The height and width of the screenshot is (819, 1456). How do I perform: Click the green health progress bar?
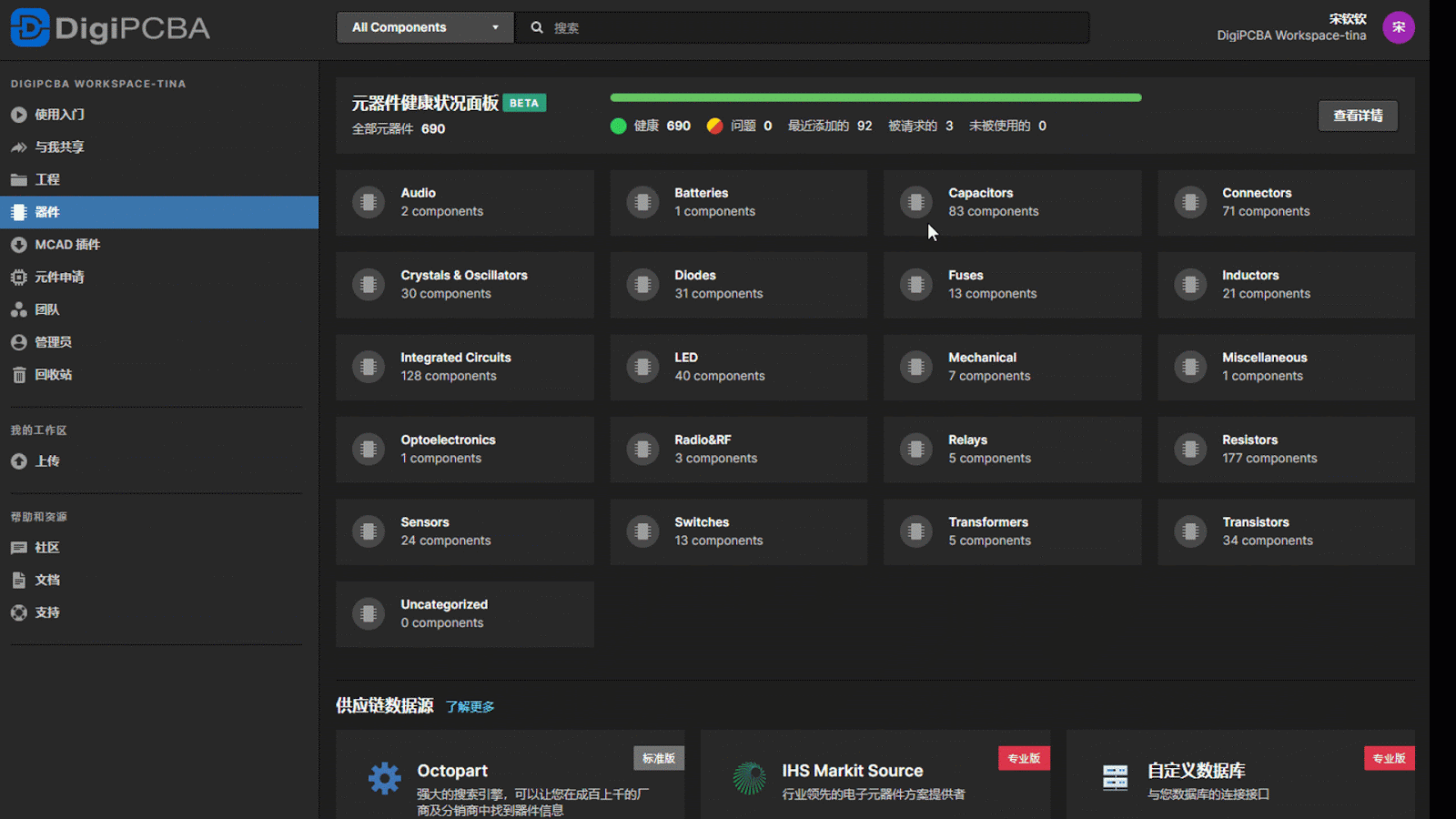tap(875, 97)
